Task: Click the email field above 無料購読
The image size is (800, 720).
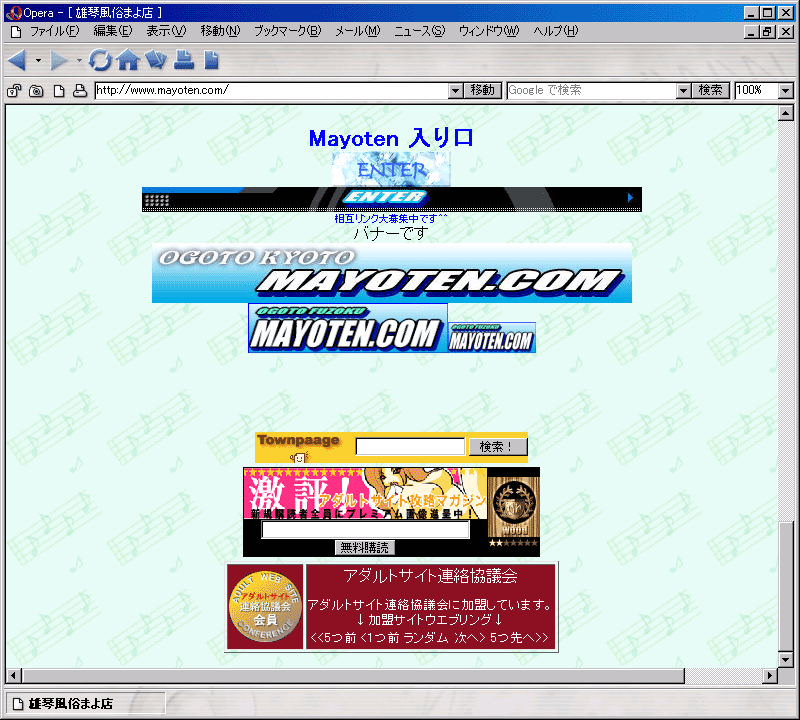Action: click(x=365, y=530)
